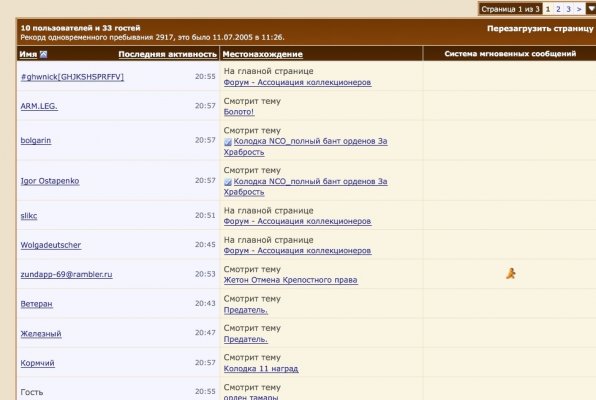Open the Болото! topic link
Screen dimensions: 596x400
tap(239, 112)
